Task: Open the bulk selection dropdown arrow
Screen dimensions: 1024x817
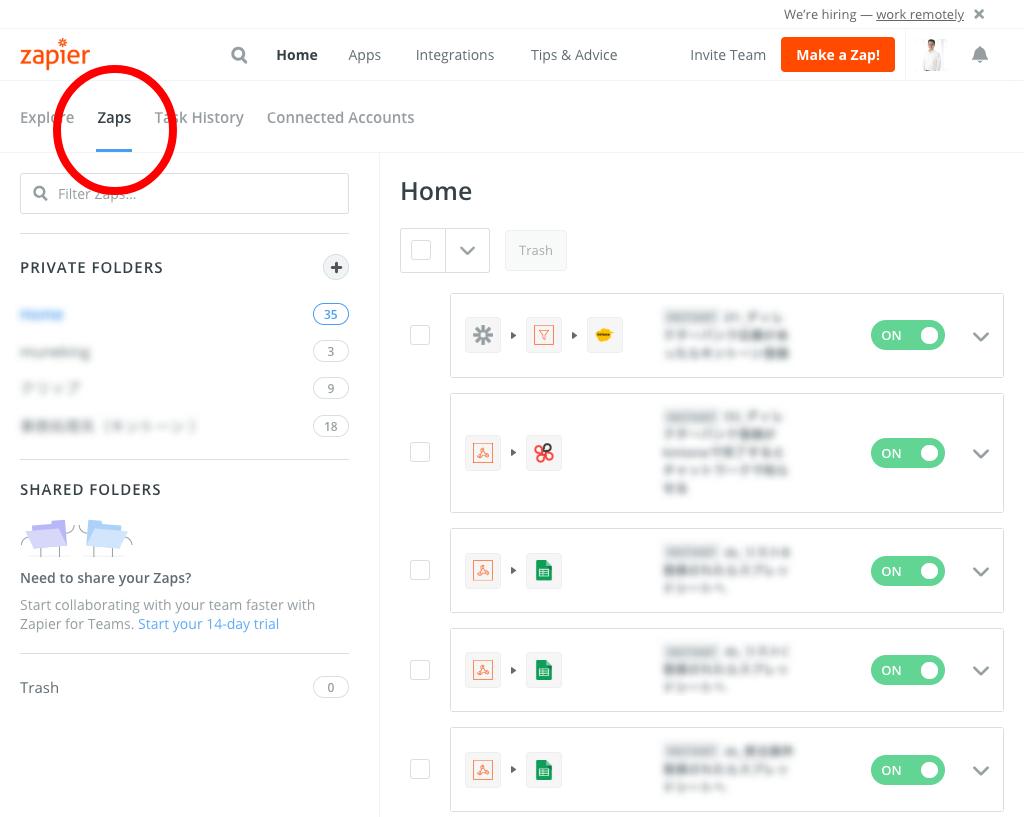Action: click(468, 250)
